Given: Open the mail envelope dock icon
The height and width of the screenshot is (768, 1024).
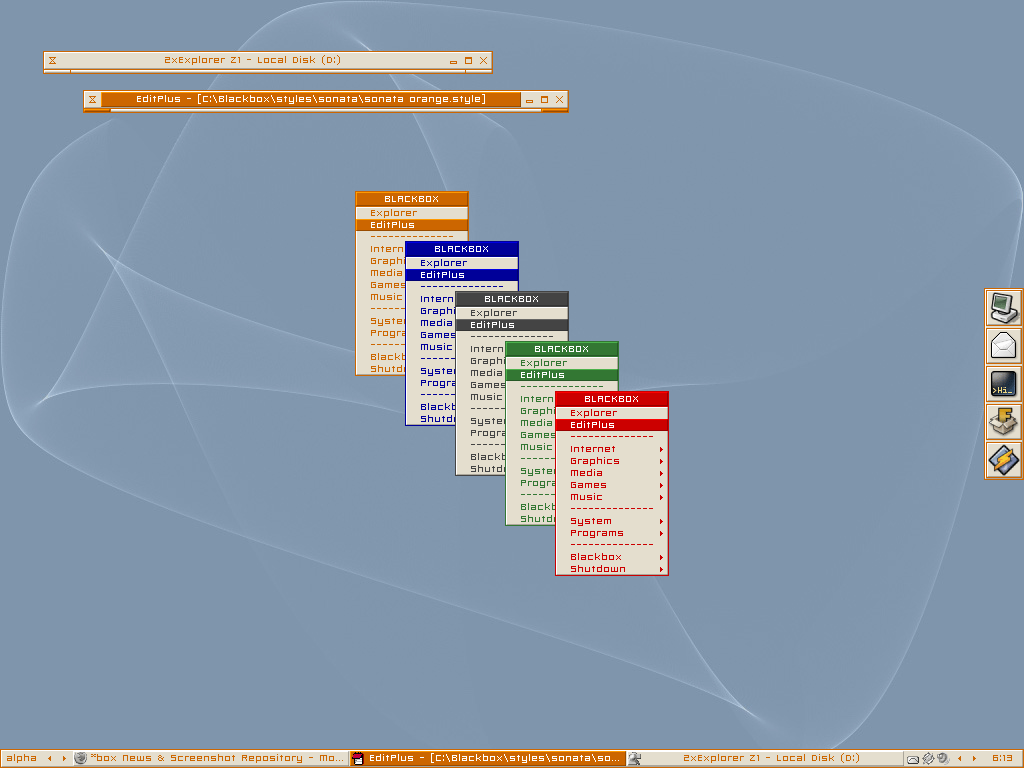Looking at the screenshot, I should tap(1004, 346).
